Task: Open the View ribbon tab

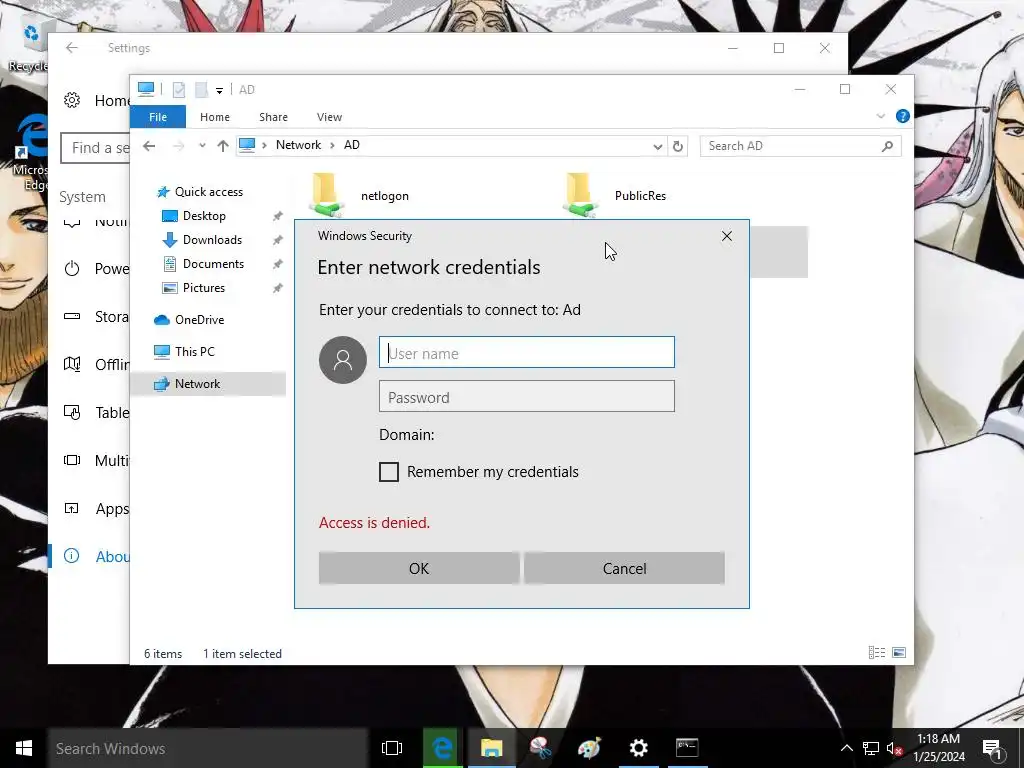Action: [x=329, y=117]
